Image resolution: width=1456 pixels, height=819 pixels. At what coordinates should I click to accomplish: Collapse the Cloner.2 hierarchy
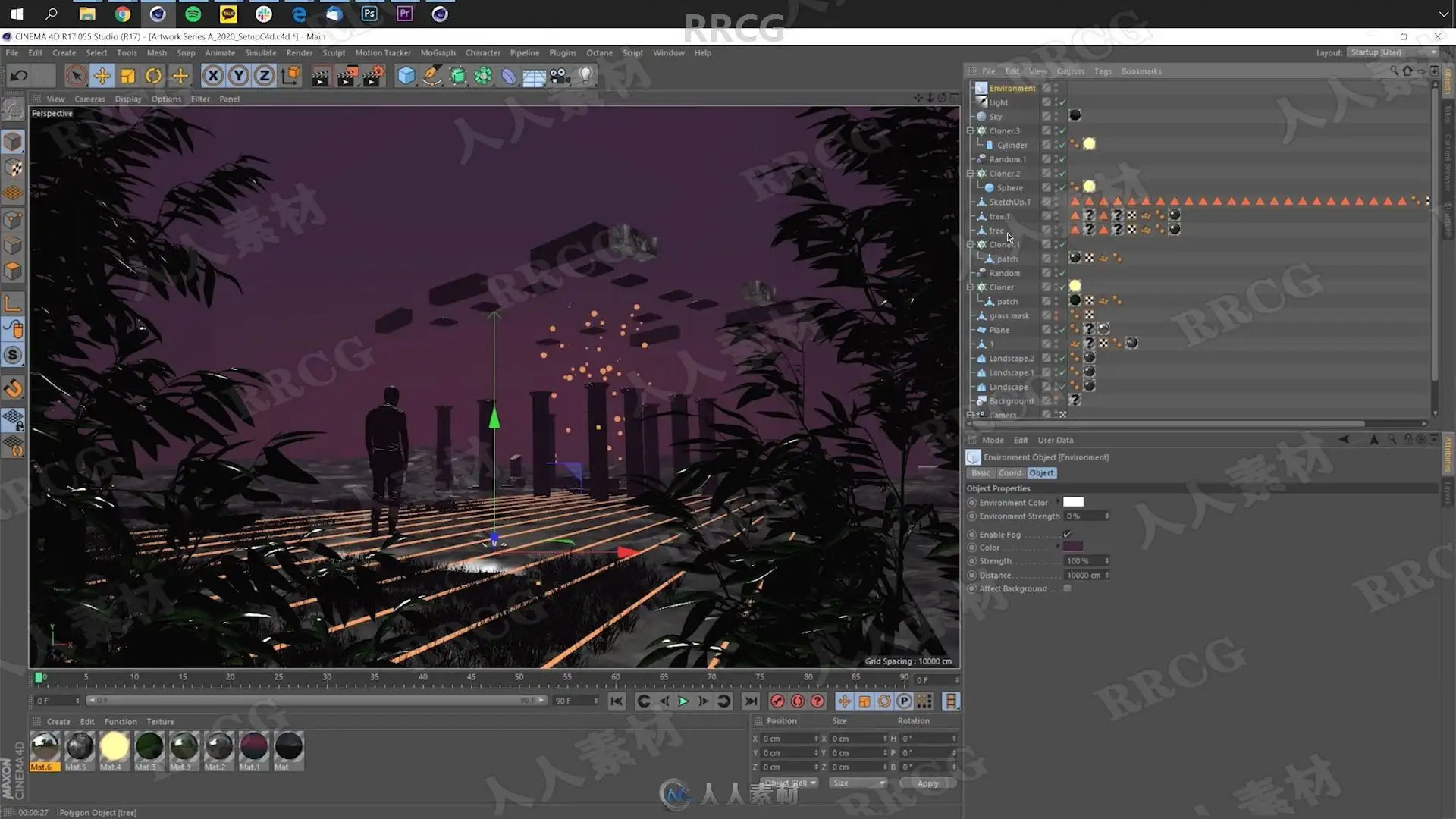pyautogui.click(x=970, y=174)
